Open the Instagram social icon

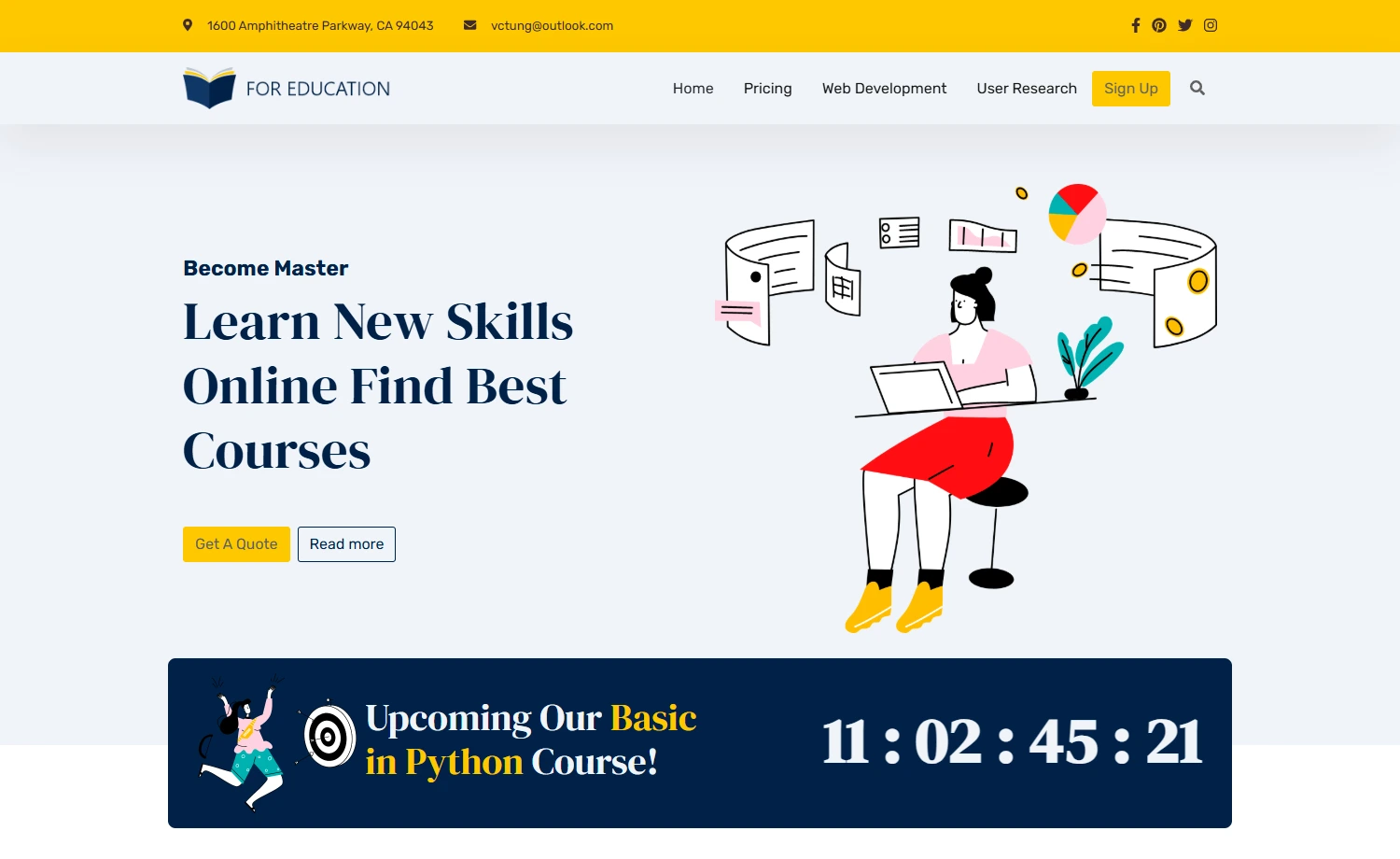[1211, 25]
